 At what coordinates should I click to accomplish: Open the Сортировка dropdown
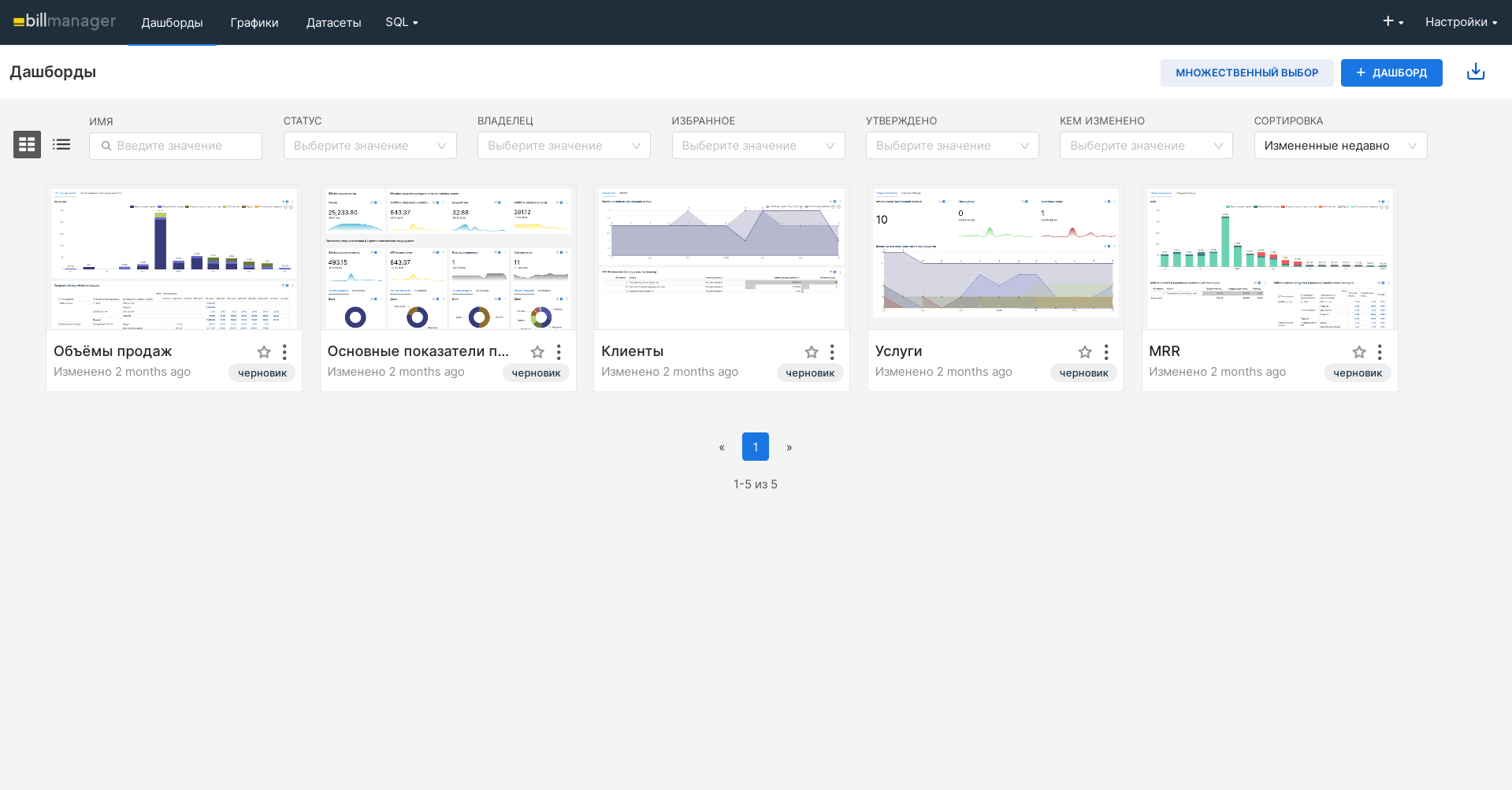pyautogui.click(x=1339, y=146)
